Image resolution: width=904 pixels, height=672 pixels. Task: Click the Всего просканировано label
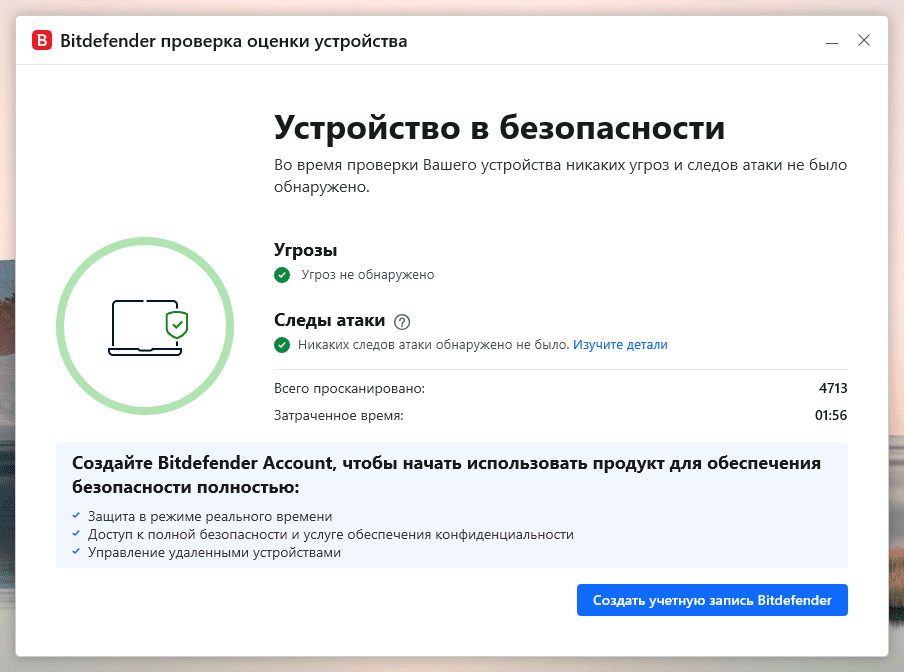349,388
